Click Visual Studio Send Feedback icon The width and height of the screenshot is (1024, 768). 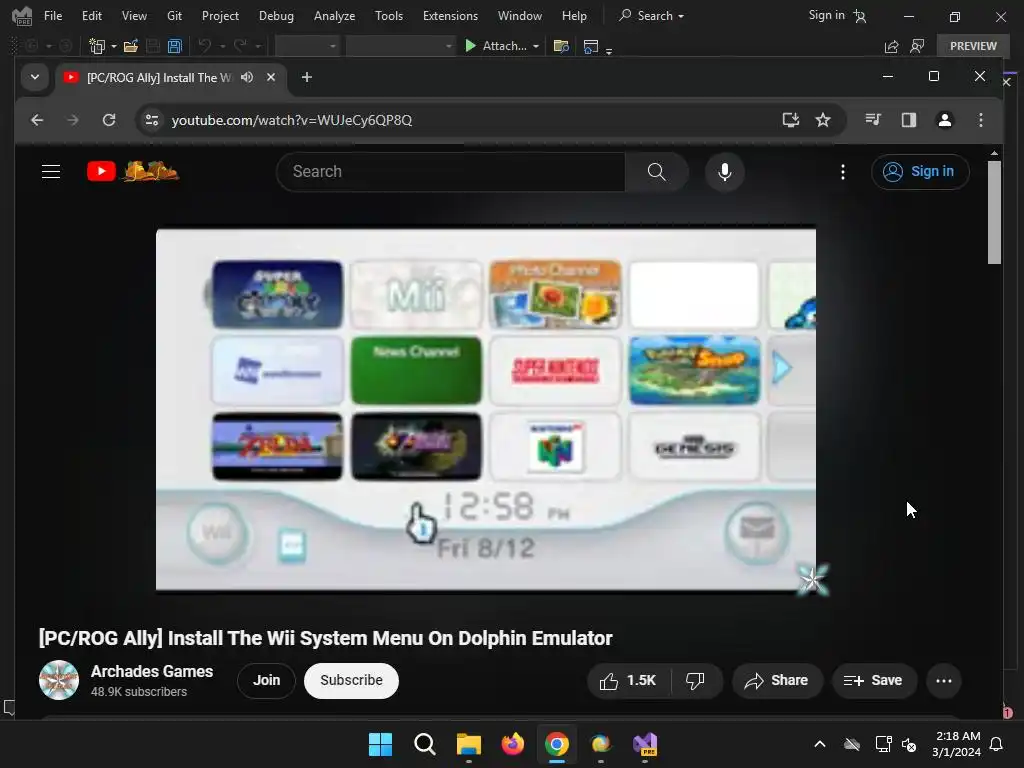click(x=917, y=46)
